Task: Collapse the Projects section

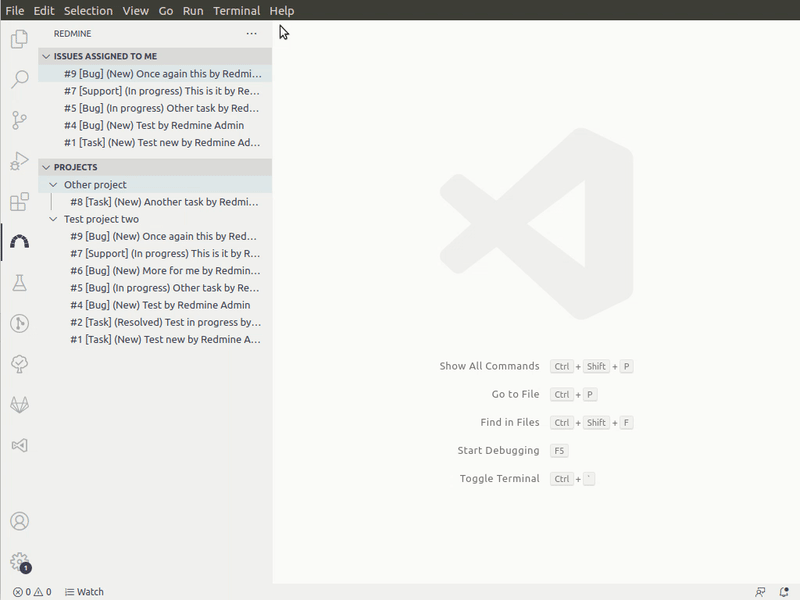Action: tap(155, 167)
